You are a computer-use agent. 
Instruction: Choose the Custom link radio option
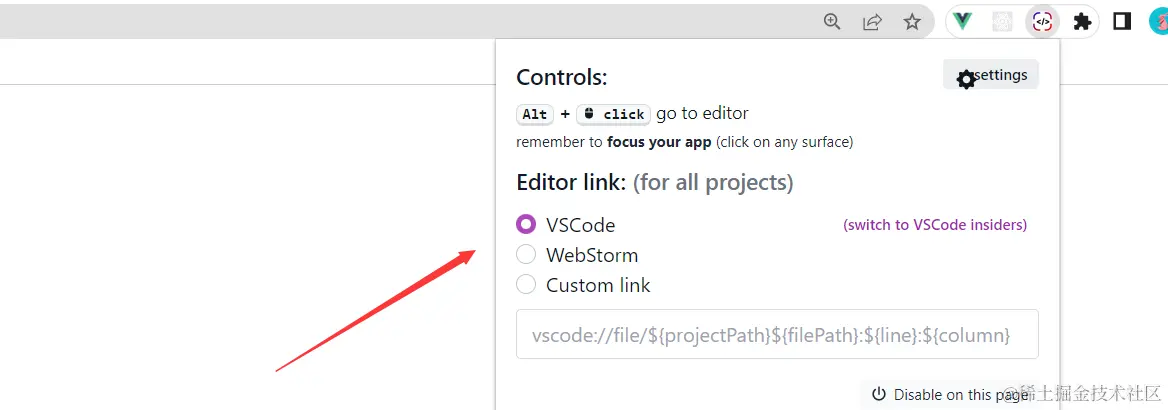click(526, 285)
